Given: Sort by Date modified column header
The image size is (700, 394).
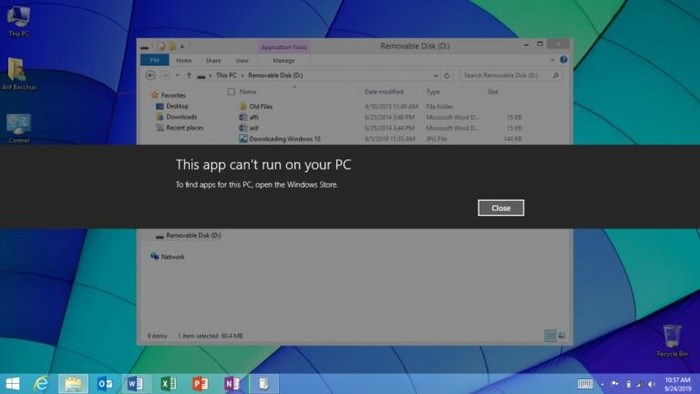Looking at the screenshot, I should 384,91.
